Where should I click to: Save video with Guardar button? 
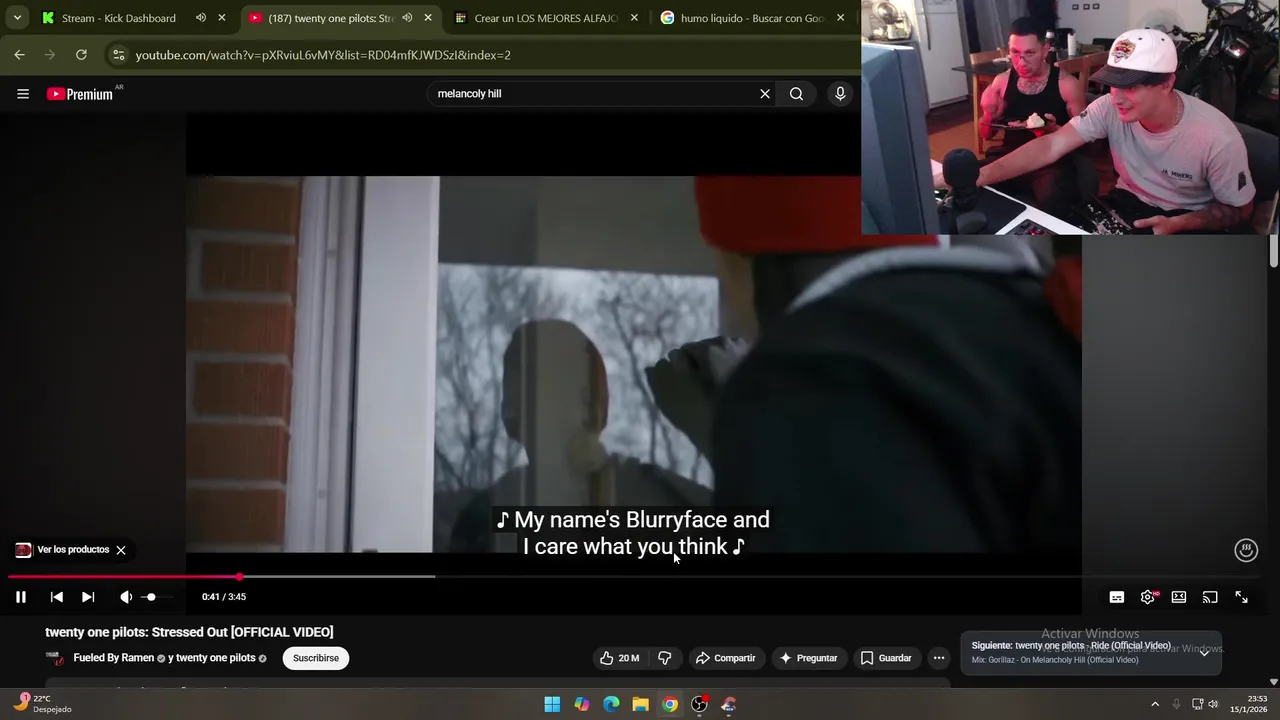point(886,658)
